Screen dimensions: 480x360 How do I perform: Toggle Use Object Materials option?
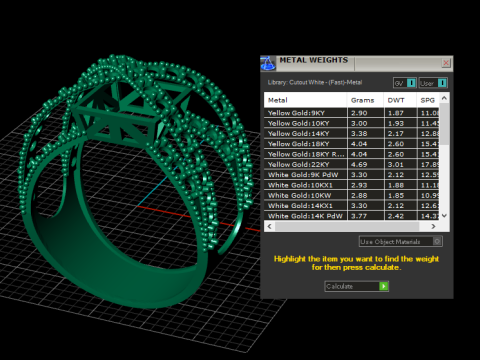[401, 241]
